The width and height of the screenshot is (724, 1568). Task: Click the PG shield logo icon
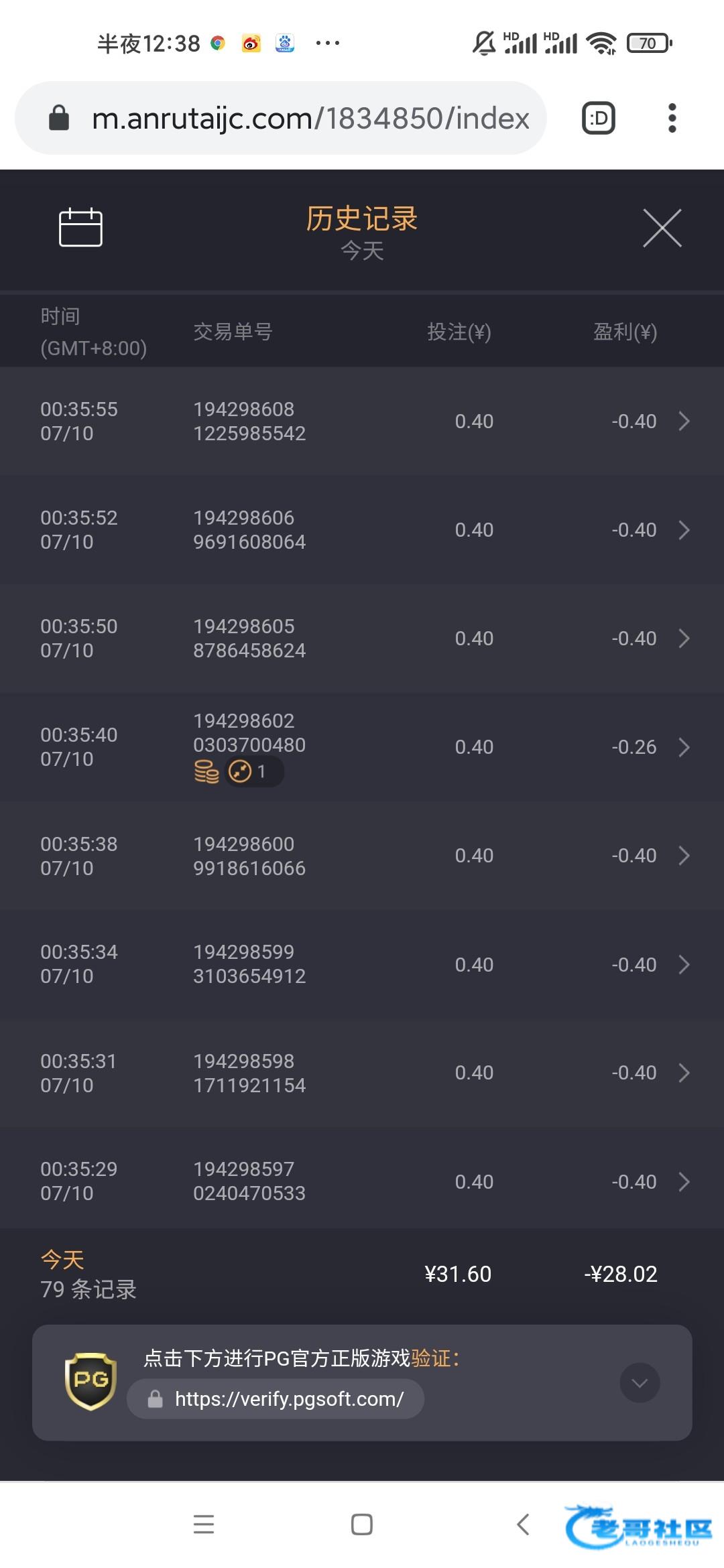[x=90, y=1382]
